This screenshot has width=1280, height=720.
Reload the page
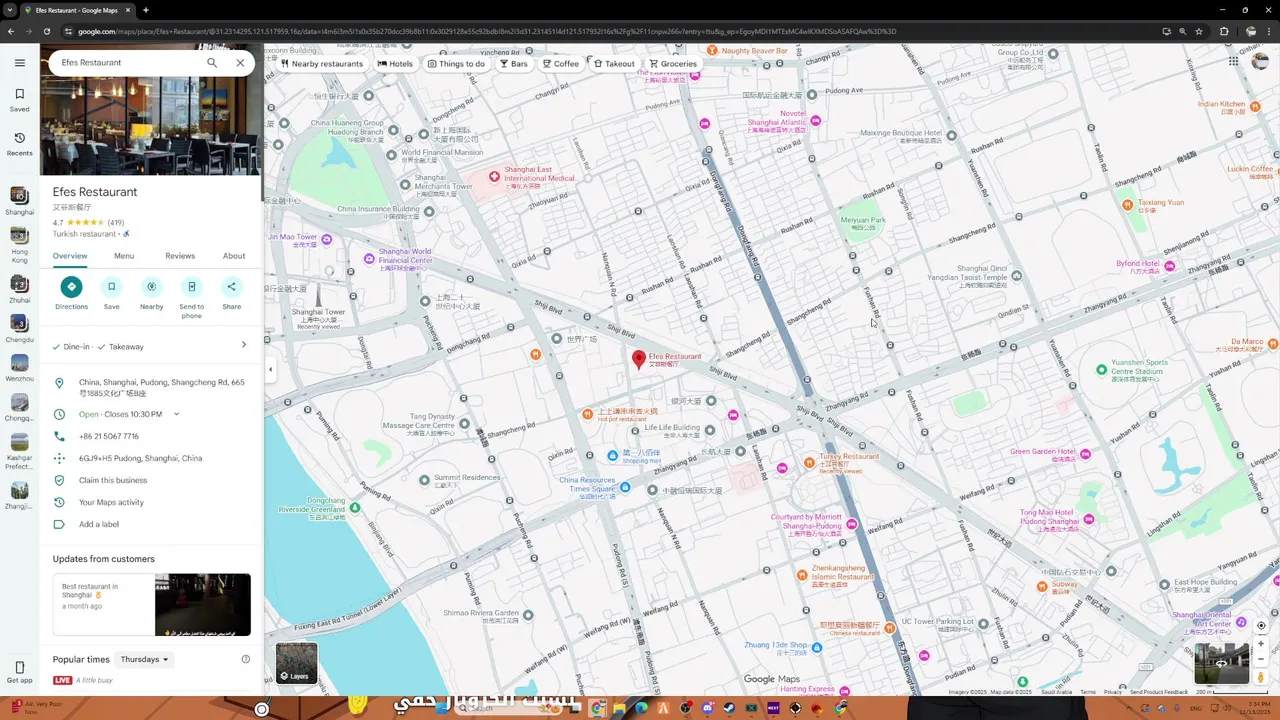click(x=48, y=31)
